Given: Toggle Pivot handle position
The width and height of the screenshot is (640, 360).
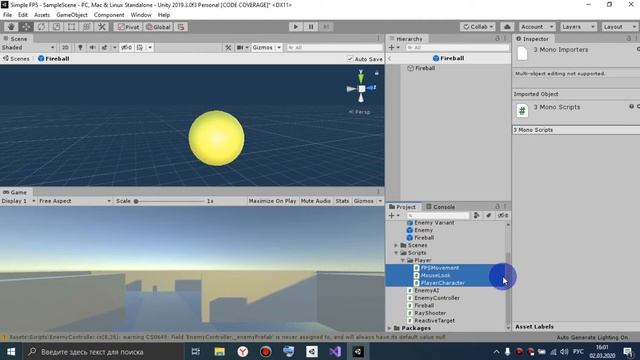Looking at the screenshot, I should tap(129, 27).
